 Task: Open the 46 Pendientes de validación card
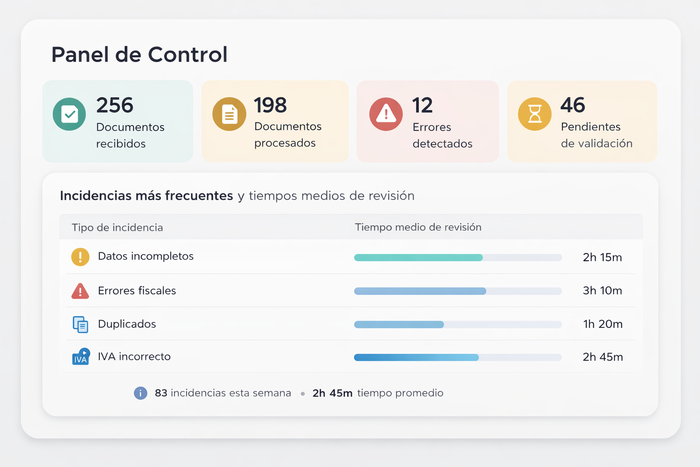tap(582, 121)
